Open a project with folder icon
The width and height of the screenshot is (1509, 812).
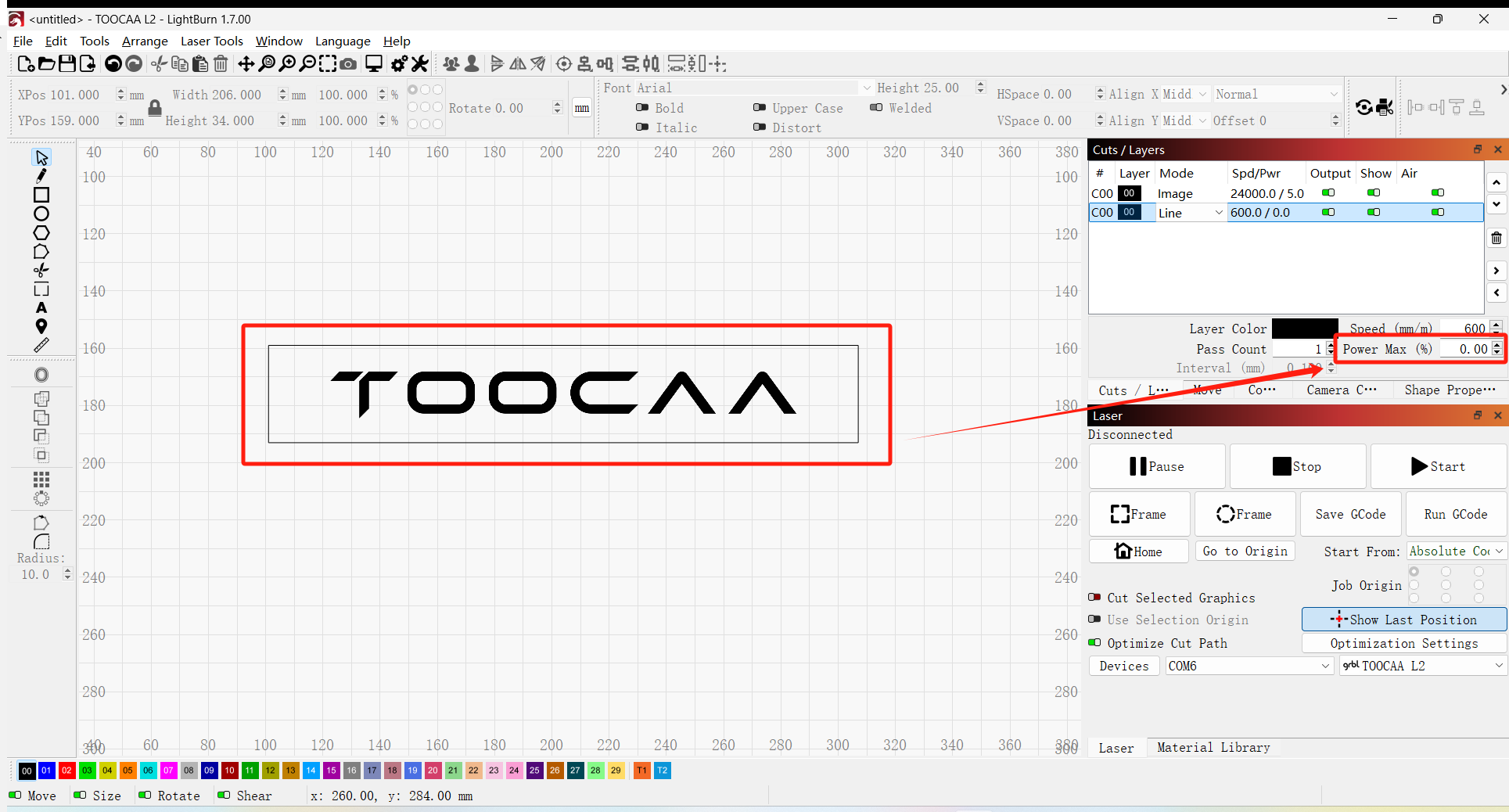tap(46, 64)
